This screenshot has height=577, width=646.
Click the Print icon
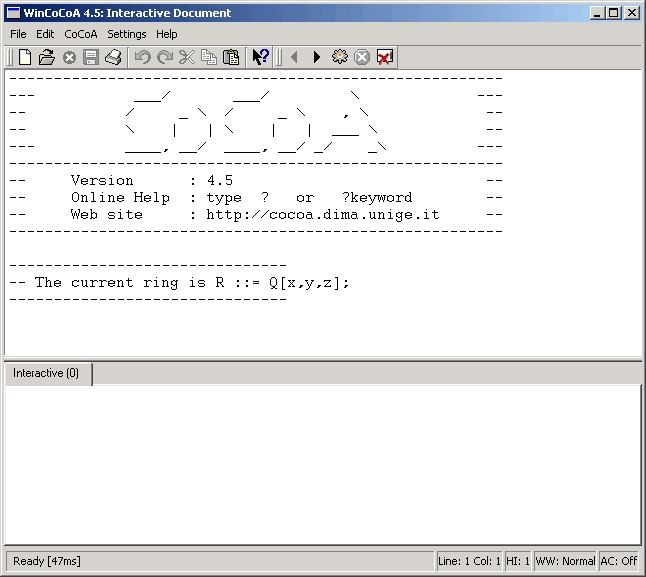pos(113,57)
